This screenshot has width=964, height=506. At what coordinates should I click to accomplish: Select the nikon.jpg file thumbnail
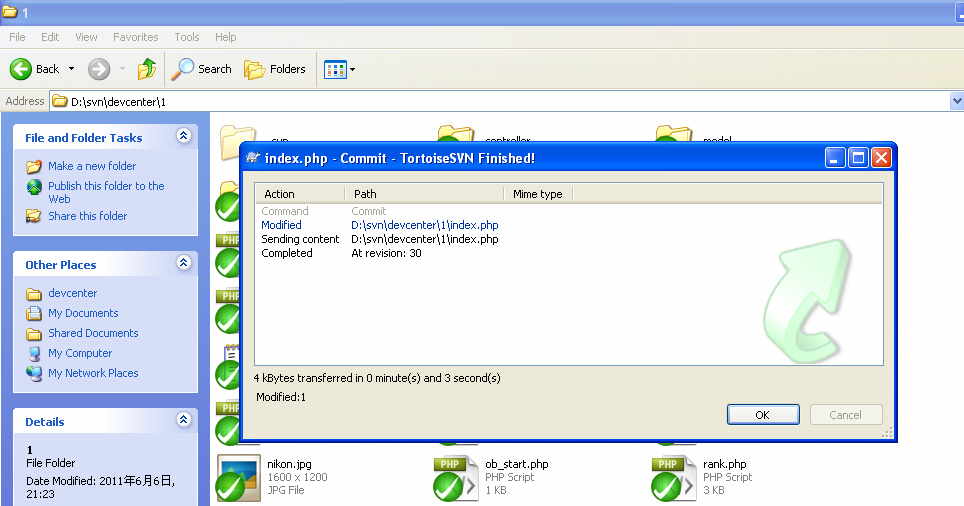click(x=237, y=478)
